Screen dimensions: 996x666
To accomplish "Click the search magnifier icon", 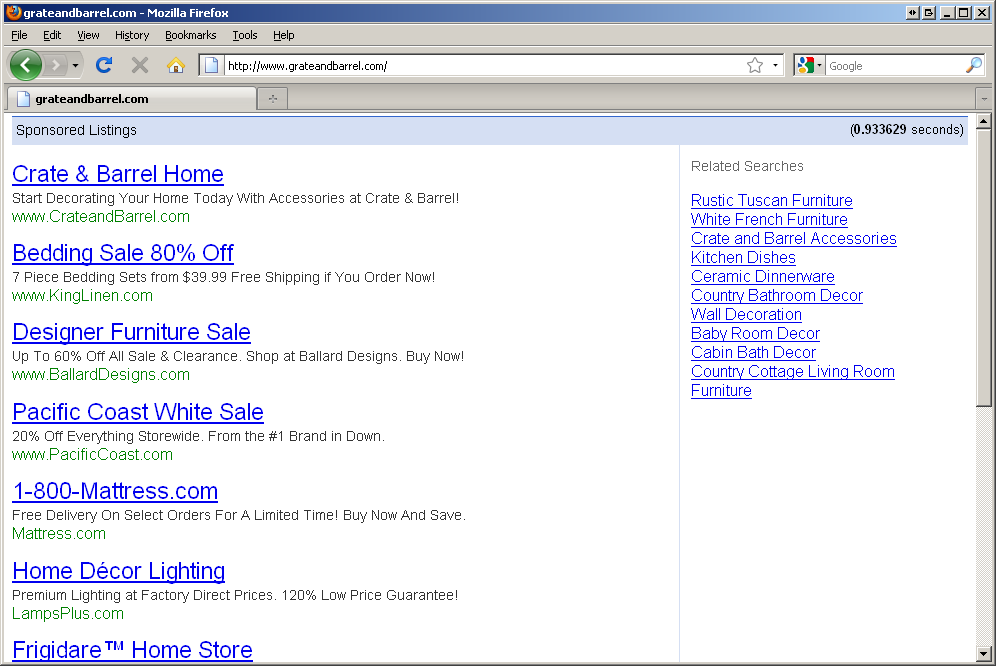I will [x=974, y=65].
